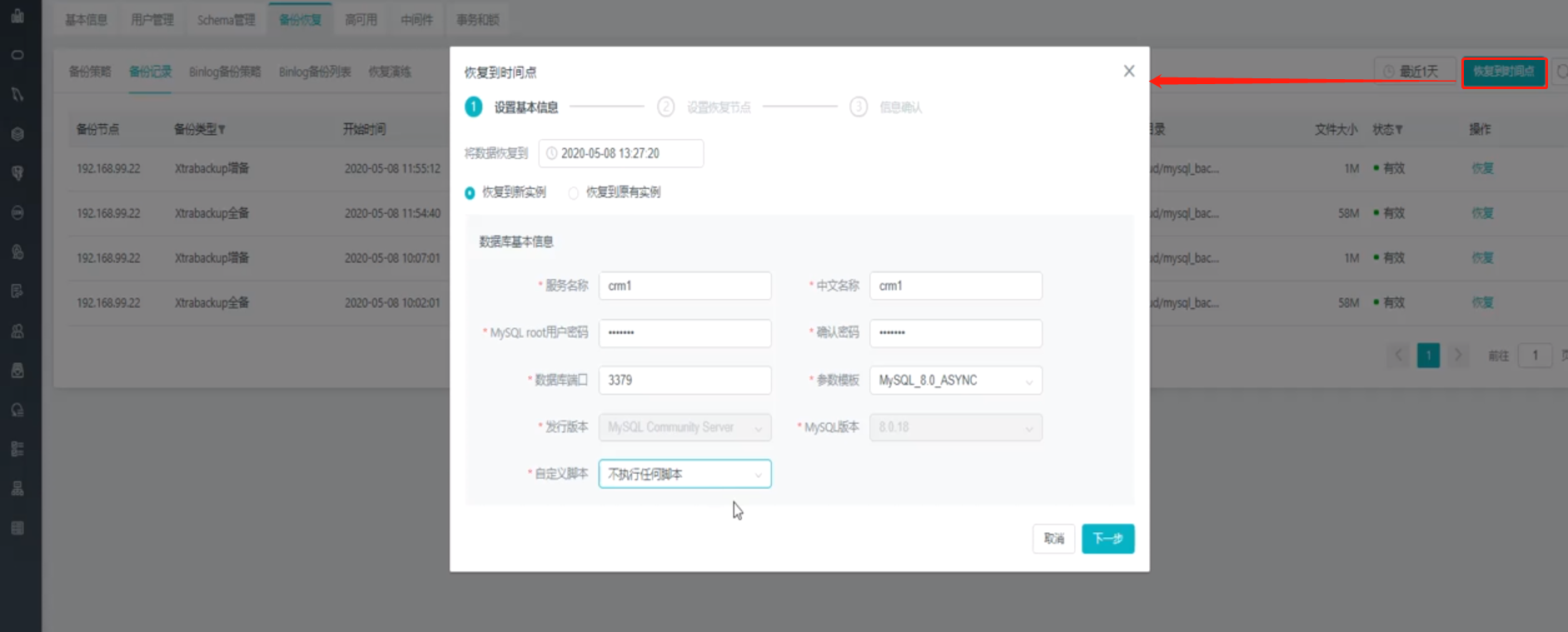Viewport: 1568px width, 632px height.
Task: Click the 服务名称 input field
Action: point(684,286)
